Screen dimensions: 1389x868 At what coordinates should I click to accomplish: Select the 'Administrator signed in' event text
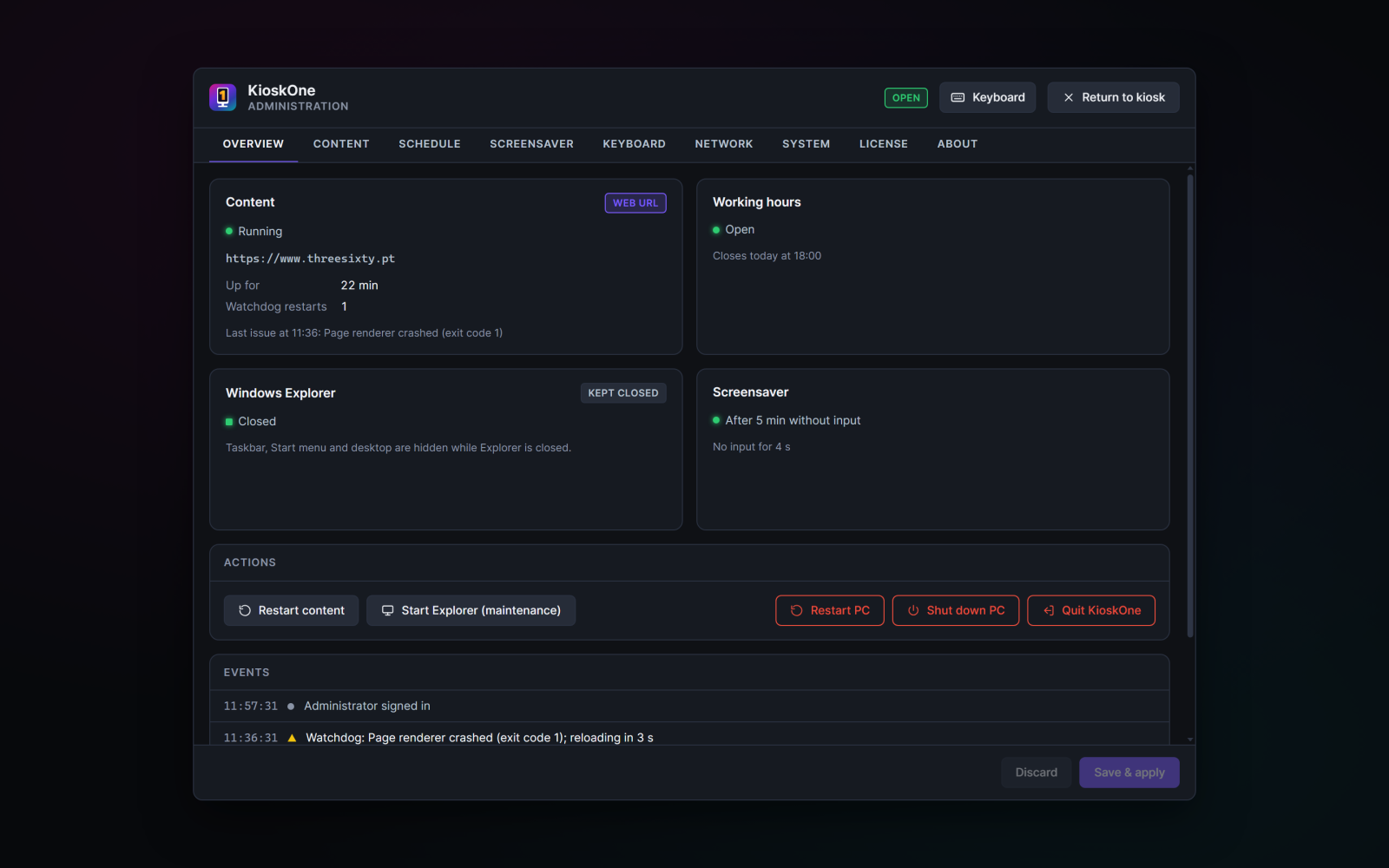point(367,707)
